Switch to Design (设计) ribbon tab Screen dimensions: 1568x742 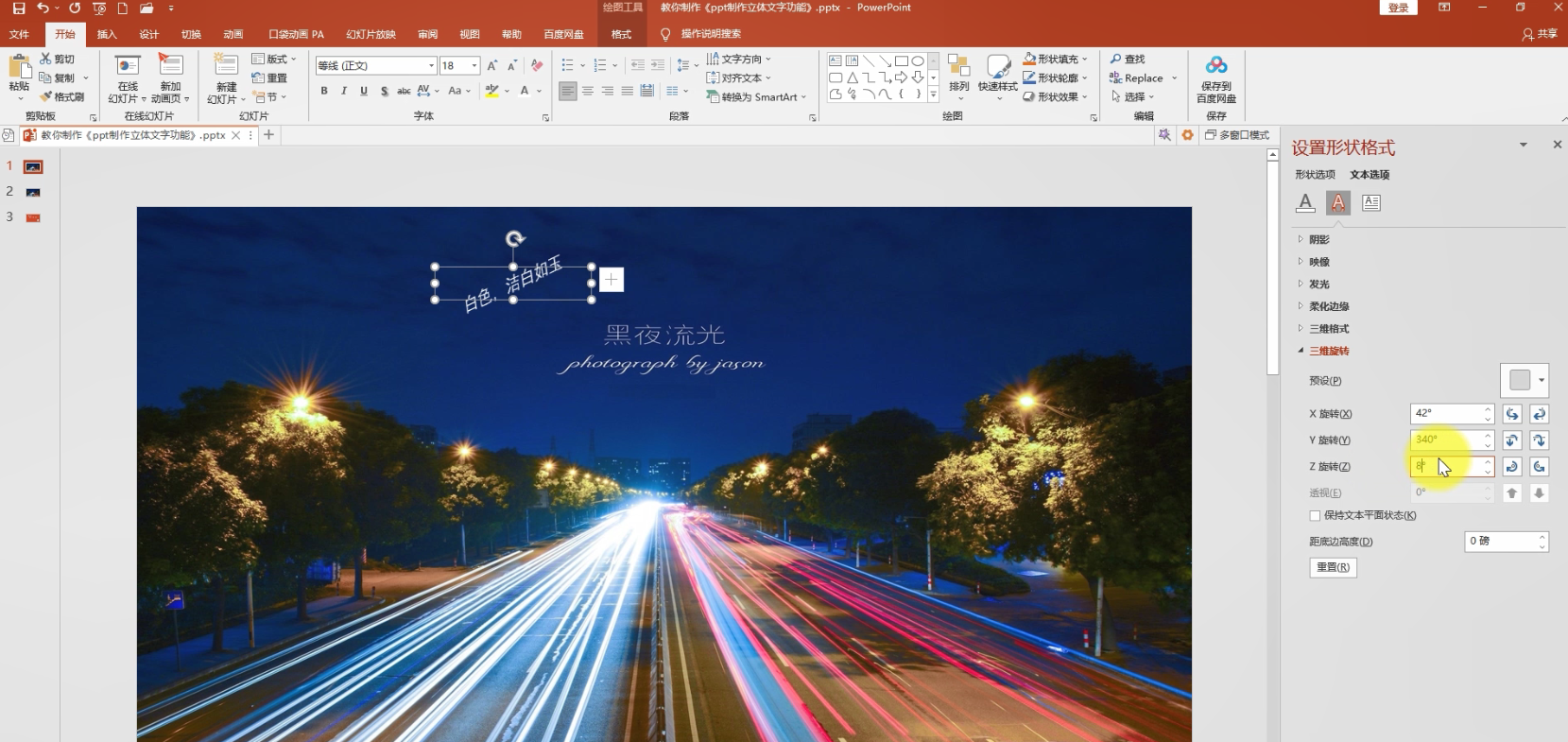149,34
